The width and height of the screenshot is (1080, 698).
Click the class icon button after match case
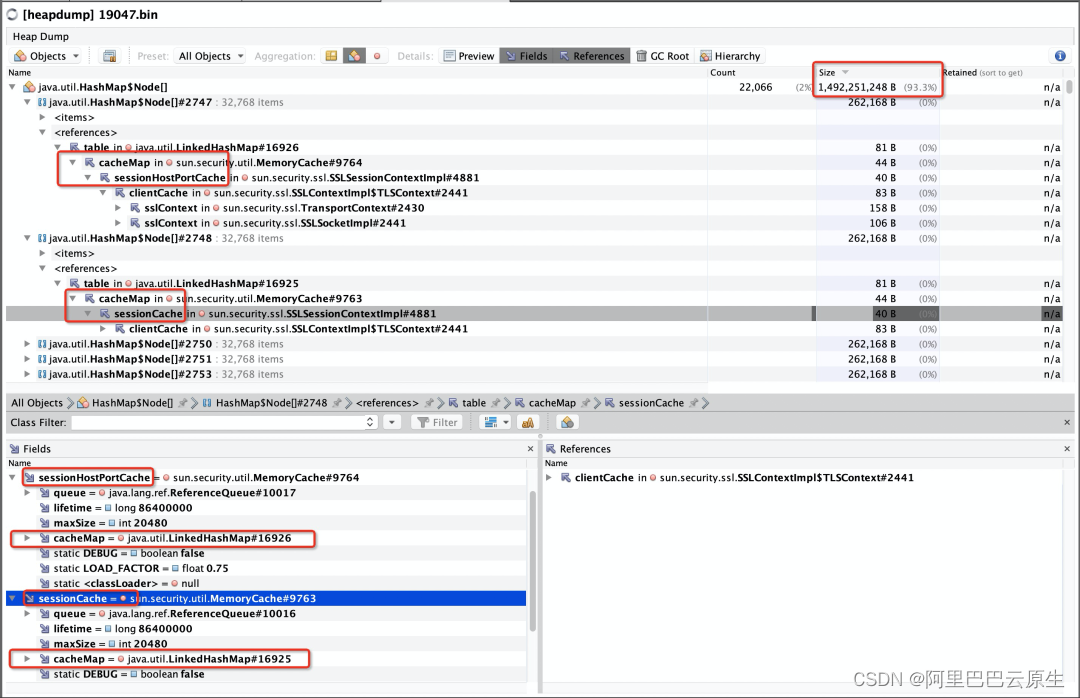coord(568,422)
